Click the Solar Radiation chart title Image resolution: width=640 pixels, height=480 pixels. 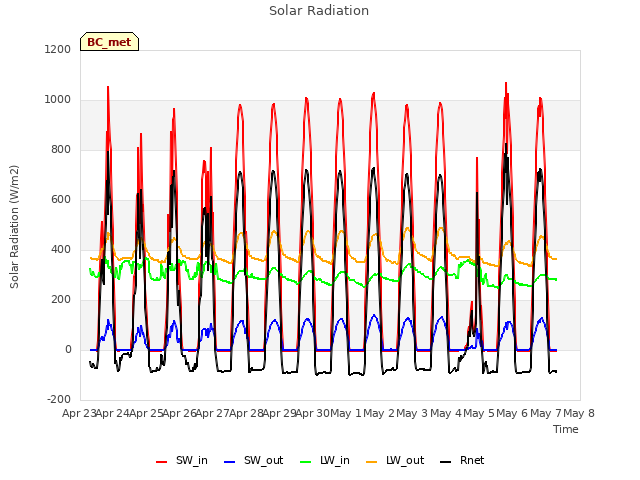pos(319,11)
